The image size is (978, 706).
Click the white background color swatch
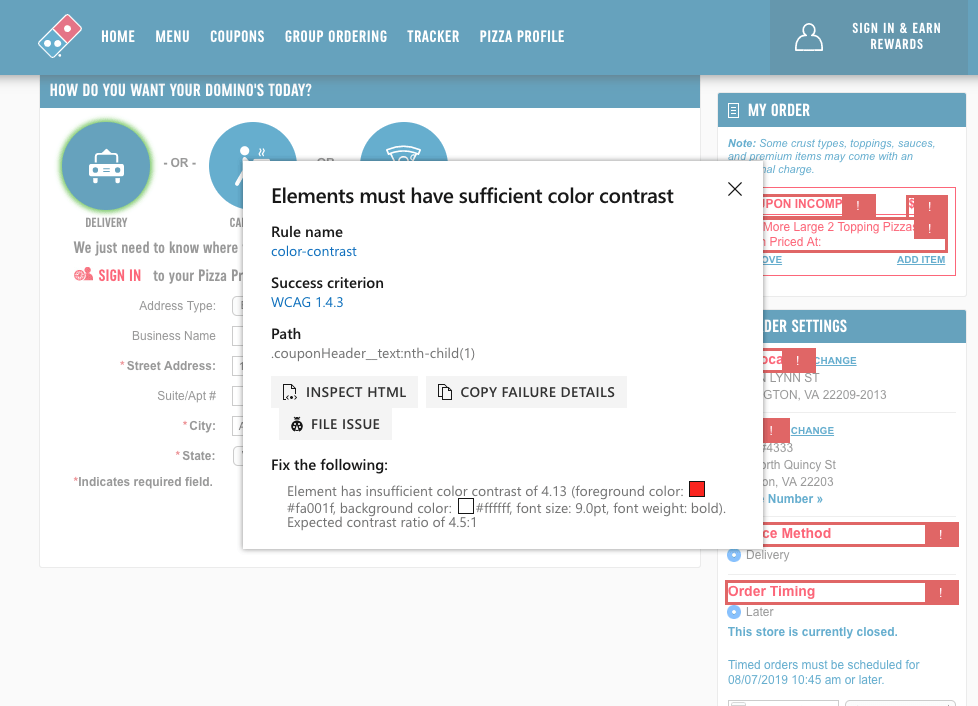466,506
